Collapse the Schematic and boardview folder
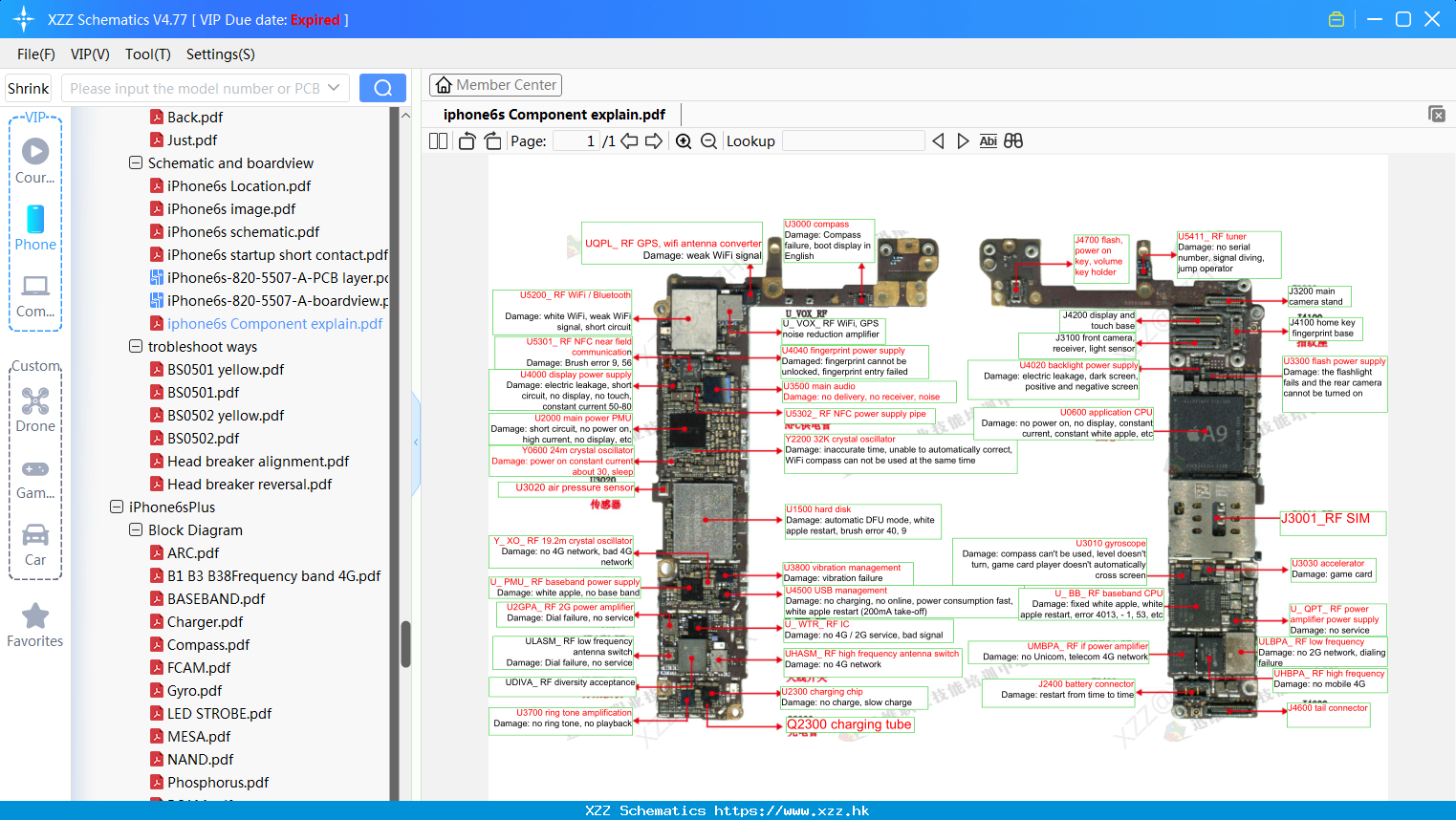Viewport: 1456px width, 820px height. [x=136, y=162]
